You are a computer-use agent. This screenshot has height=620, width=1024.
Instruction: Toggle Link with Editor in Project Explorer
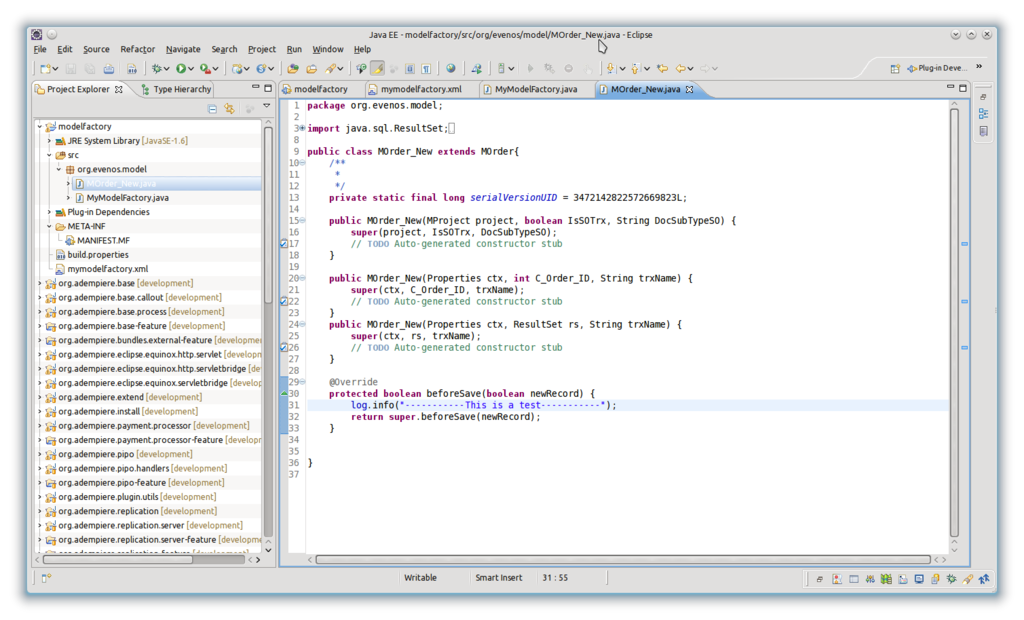[x=229, y=108]
